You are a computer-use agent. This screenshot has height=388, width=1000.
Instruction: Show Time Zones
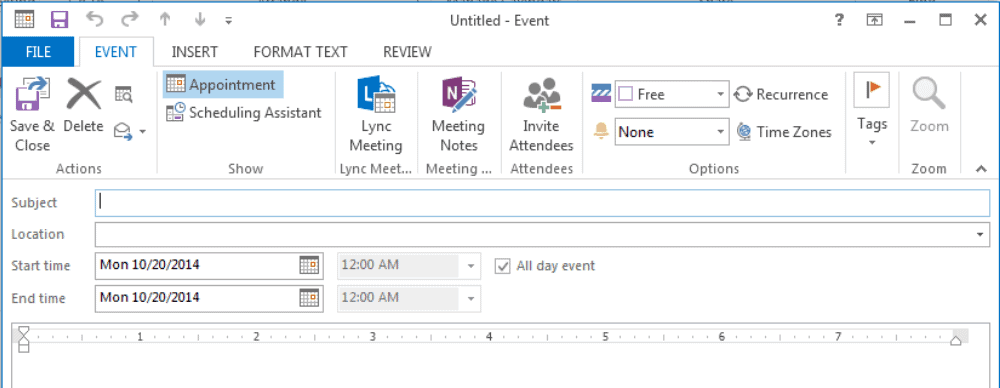click(x=784, y=132)
